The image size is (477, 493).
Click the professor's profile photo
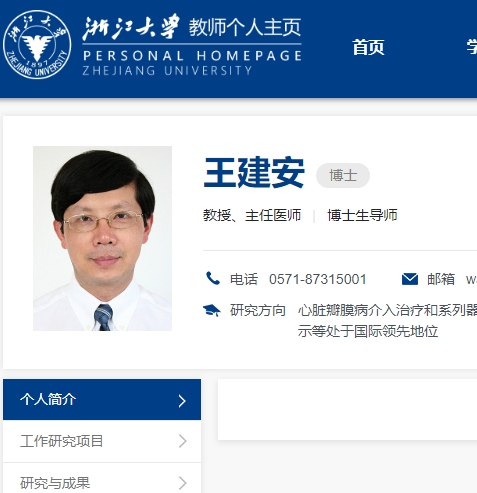[102, 238]
